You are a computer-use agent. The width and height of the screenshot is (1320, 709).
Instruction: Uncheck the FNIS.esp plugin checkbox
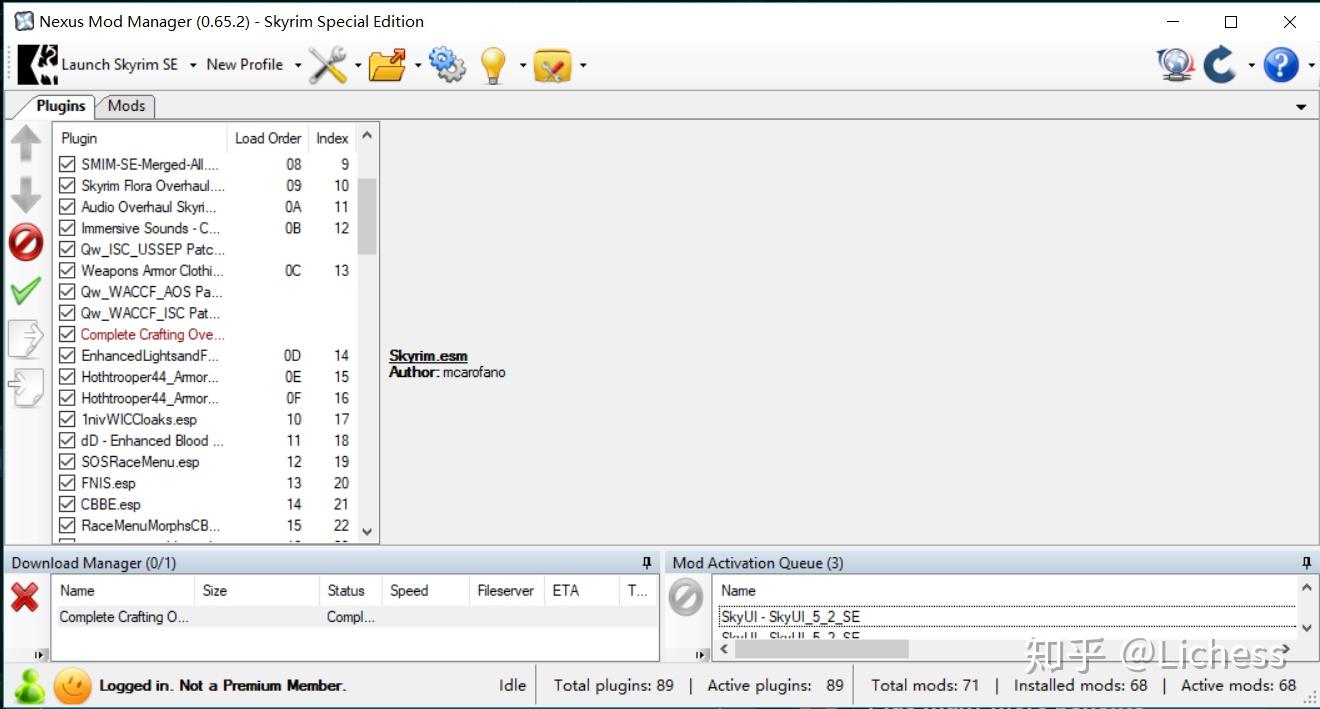tap(67, 483)
